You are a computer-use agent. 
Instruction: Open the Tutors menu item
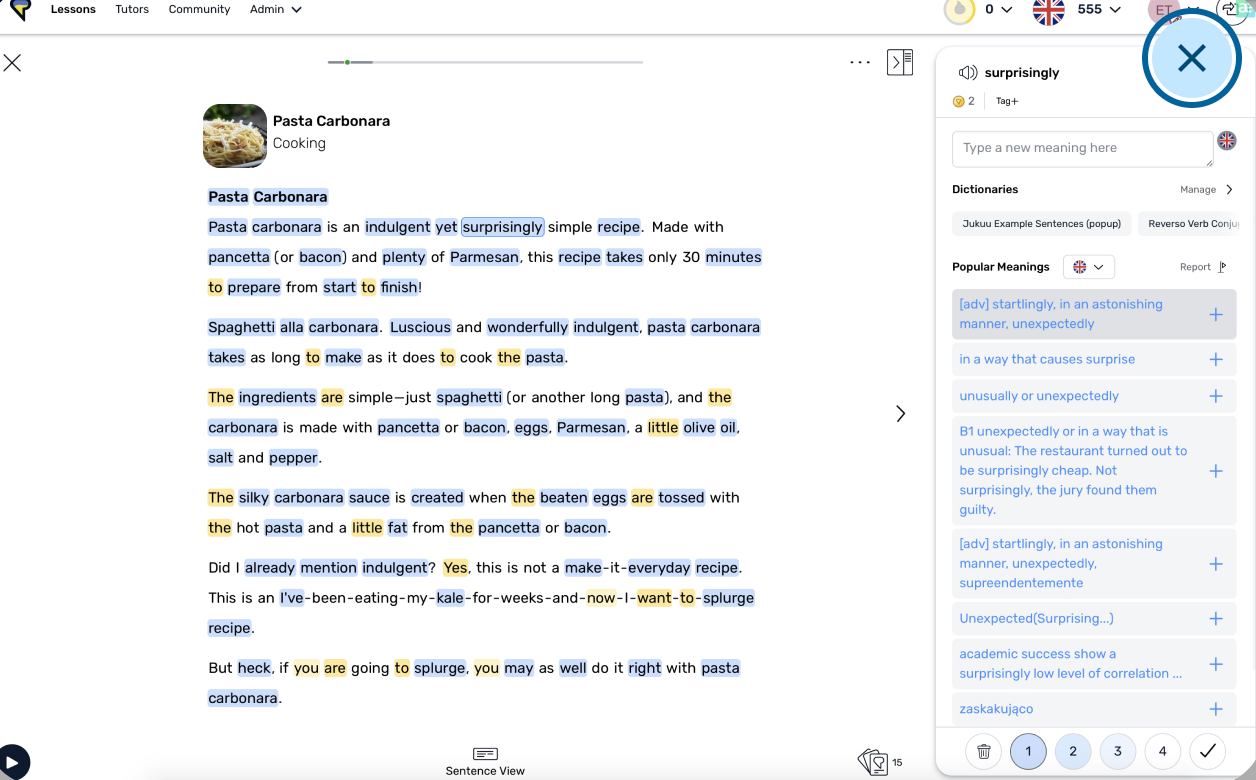click(132, 10)
